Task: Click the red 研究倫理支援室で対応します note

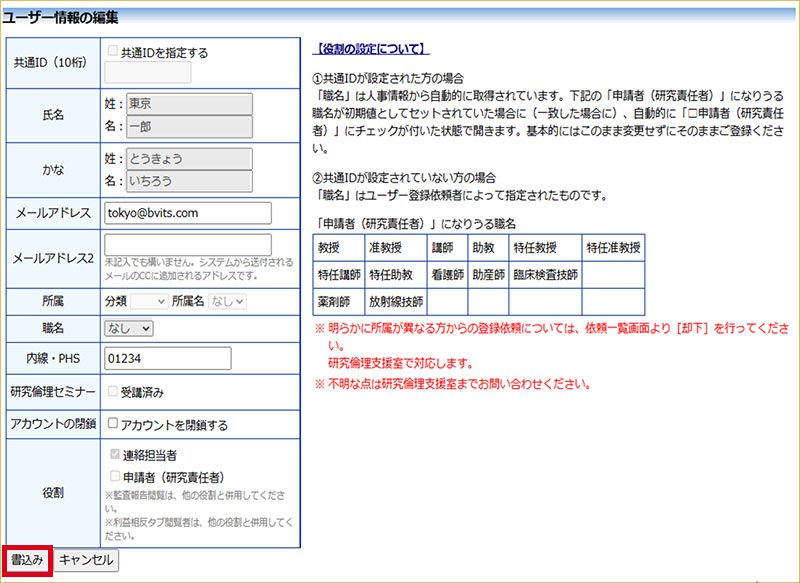Action: click(x=401, y=363)
